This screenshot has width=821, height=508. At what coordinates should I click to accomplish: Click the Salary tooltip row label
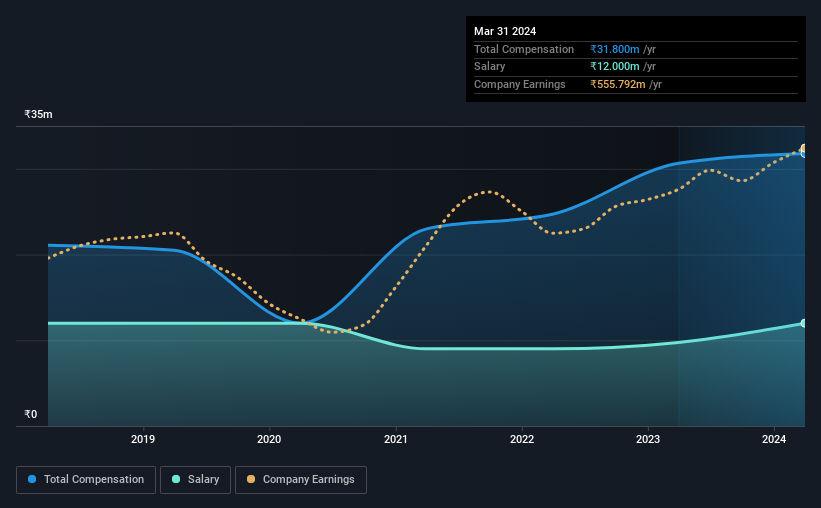point(490,67)
